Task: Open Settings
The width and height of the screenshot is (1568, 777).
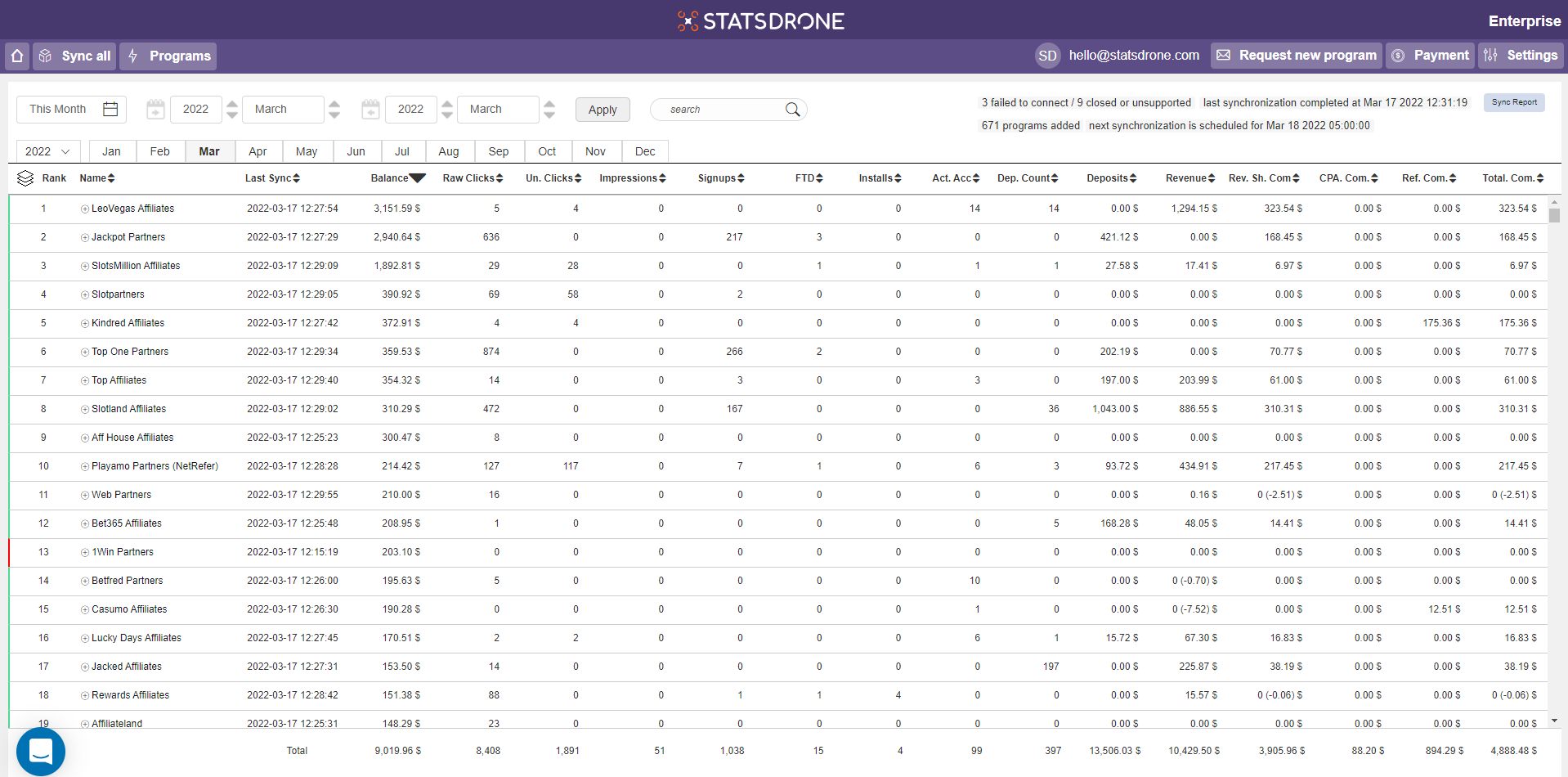Action: click(x=1521, y=56)
